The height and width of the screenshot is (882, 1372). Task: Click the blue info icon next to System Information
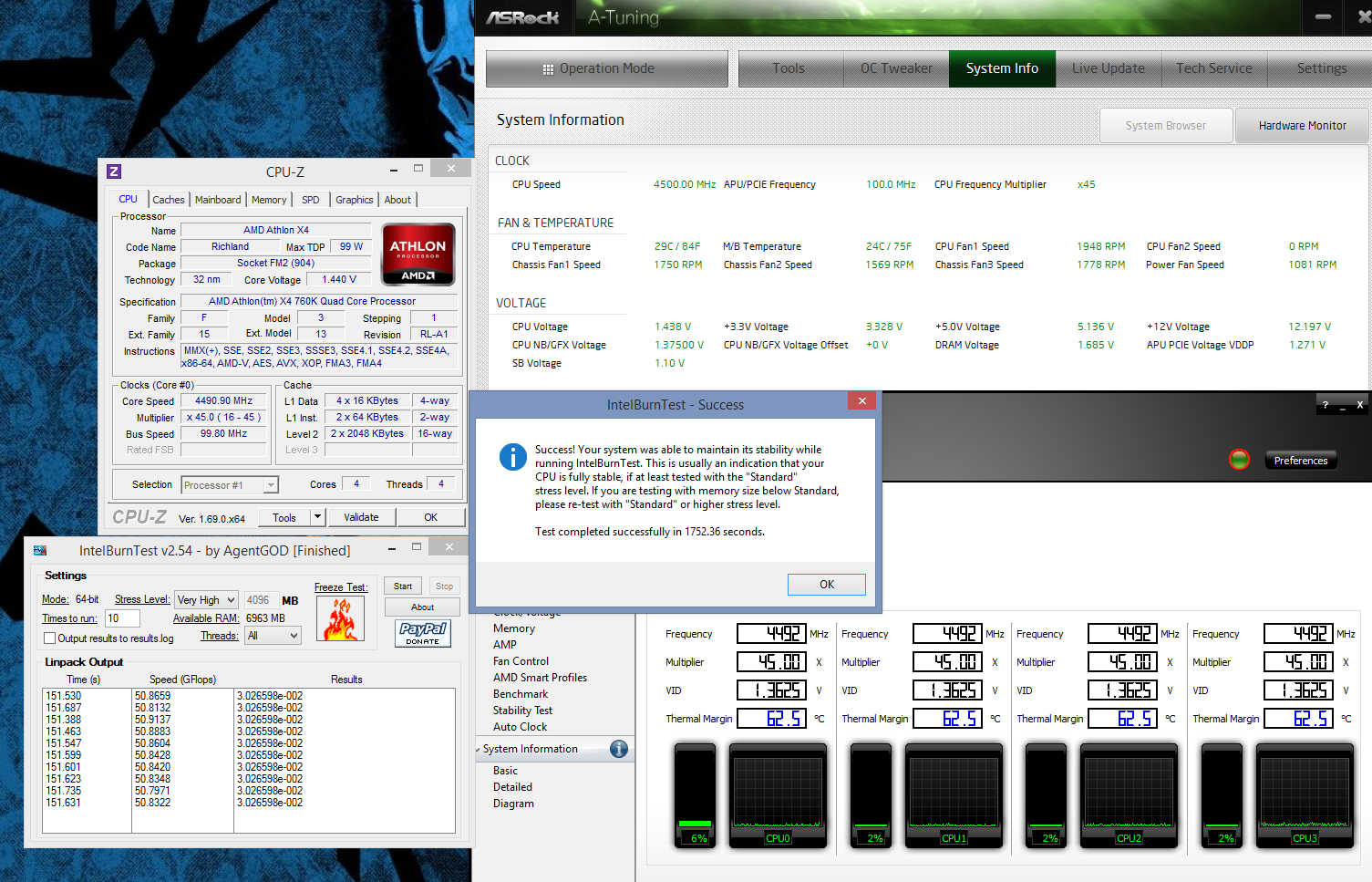619,749
